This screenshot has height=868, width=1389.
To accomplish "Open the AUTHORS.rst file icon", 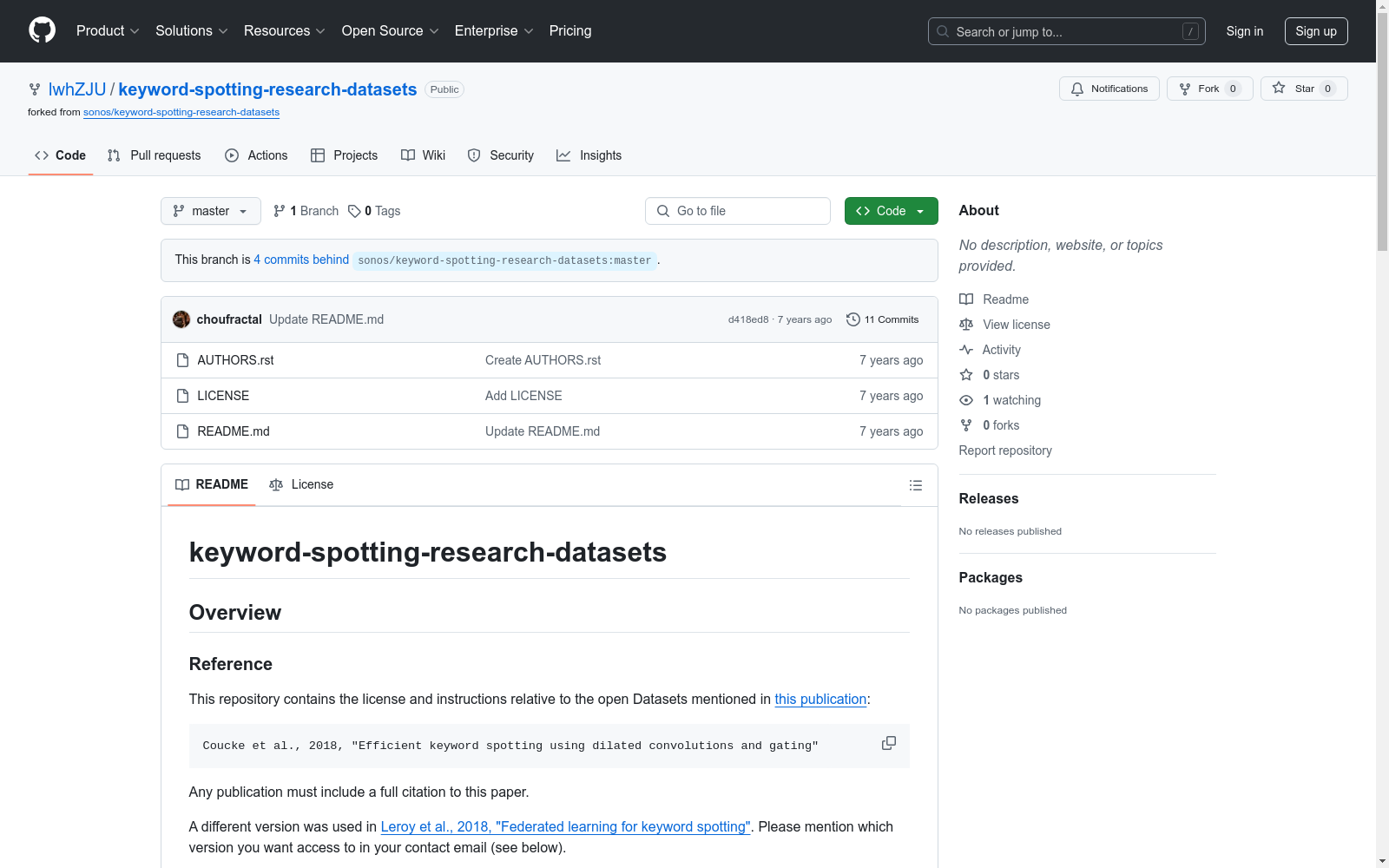I will click(182, 360).
